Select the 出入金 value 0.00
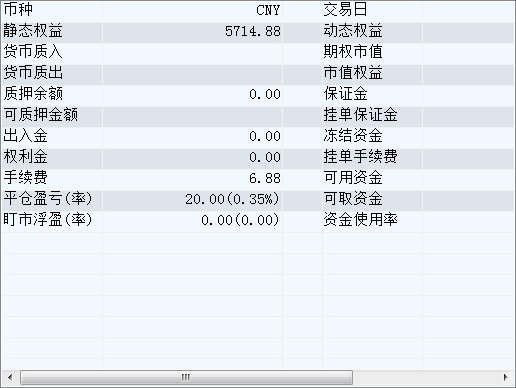The image size is (516, 388). tap(265, 137)
